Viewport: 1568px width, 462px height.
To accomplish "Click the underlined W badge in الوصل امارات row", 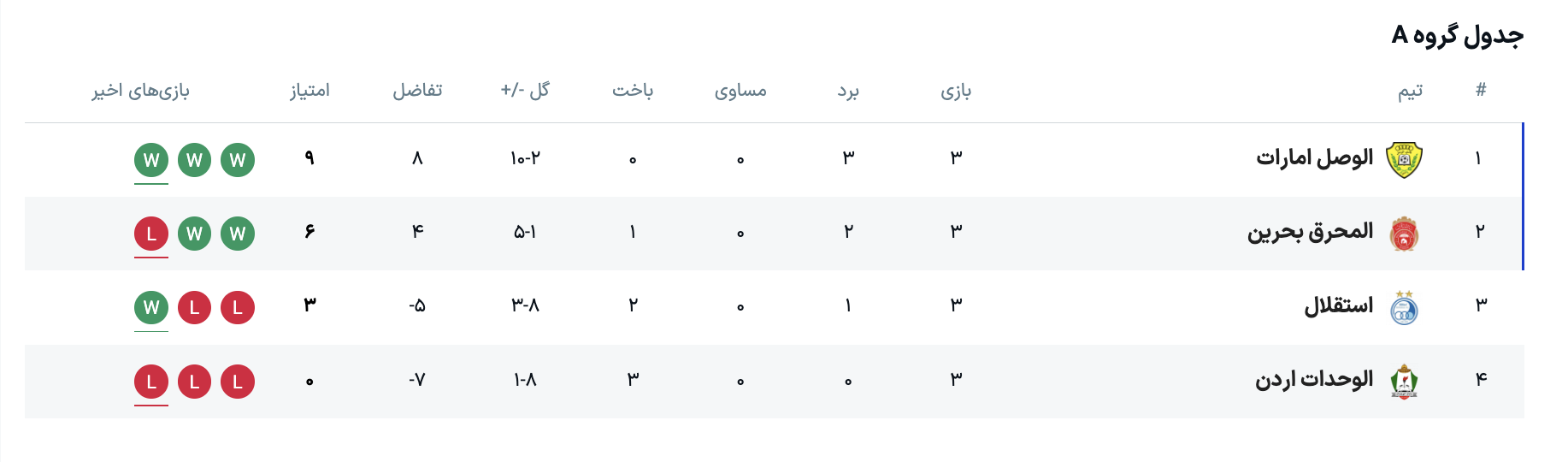I will [x=151, y=160].
